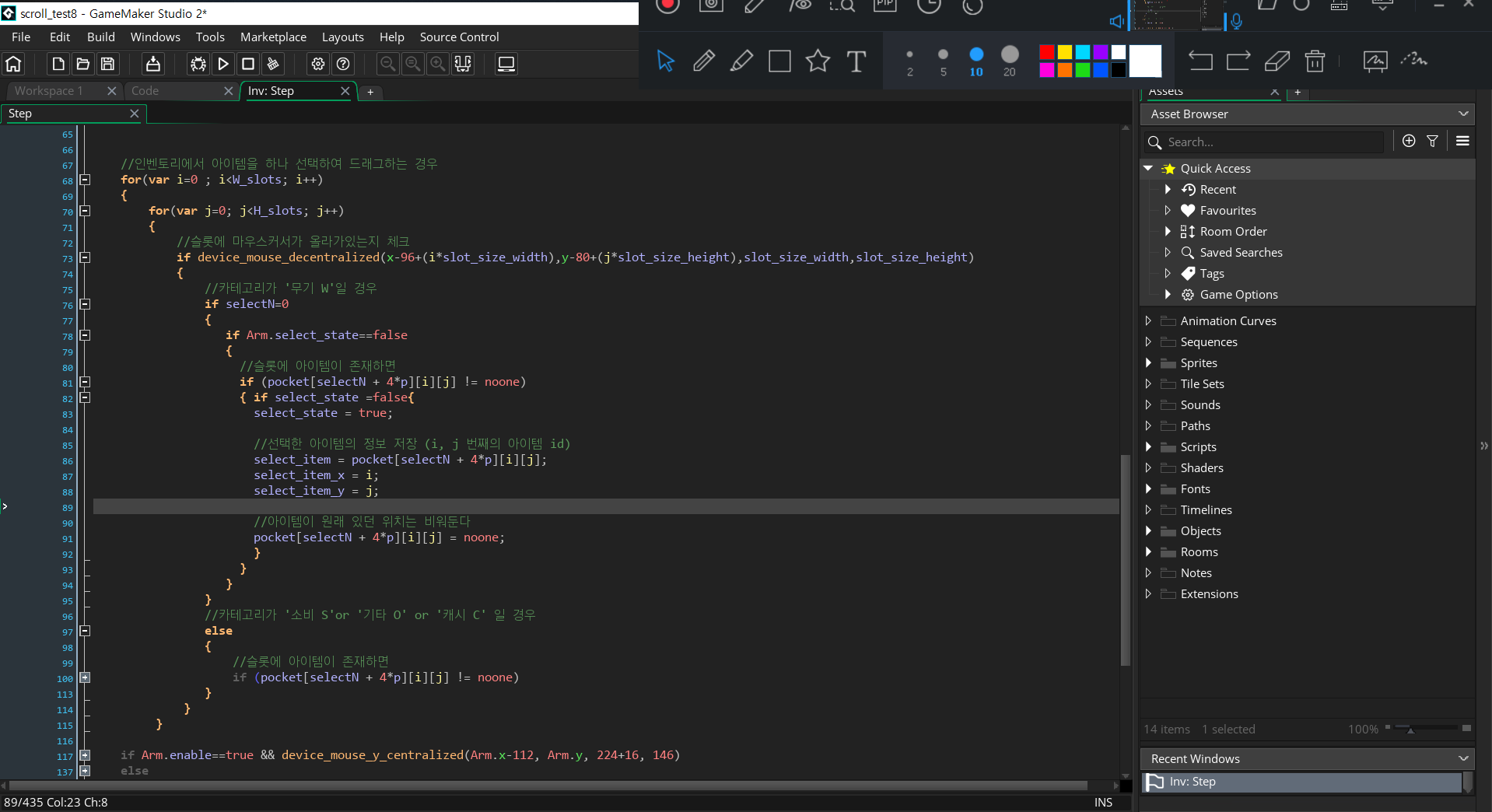Pick the red color swatch
Viewport: 1492px width, 812px height.
click(x=1047, y=52)
